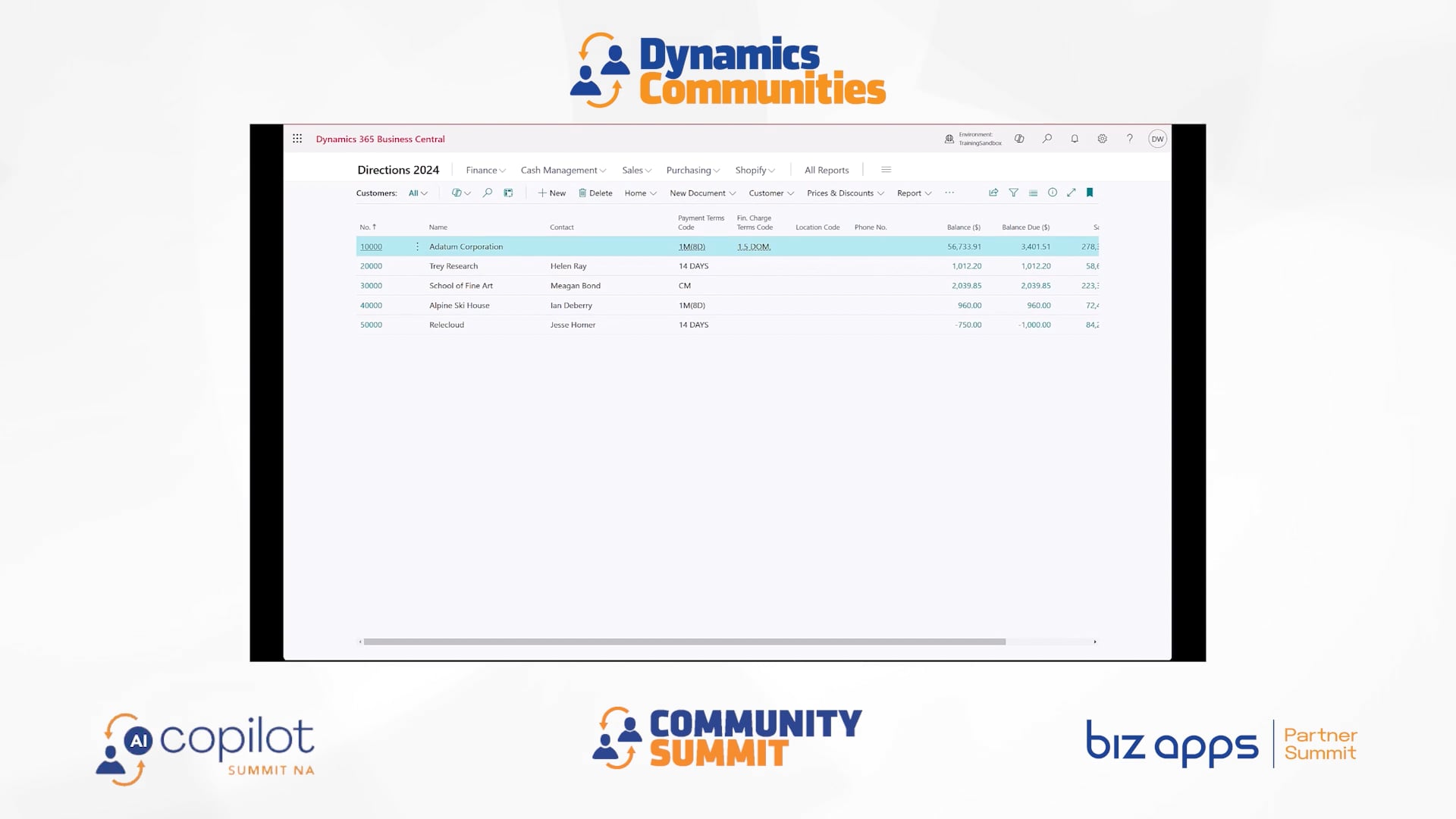Open more actions ellipsis in action bar

point(949,193)
